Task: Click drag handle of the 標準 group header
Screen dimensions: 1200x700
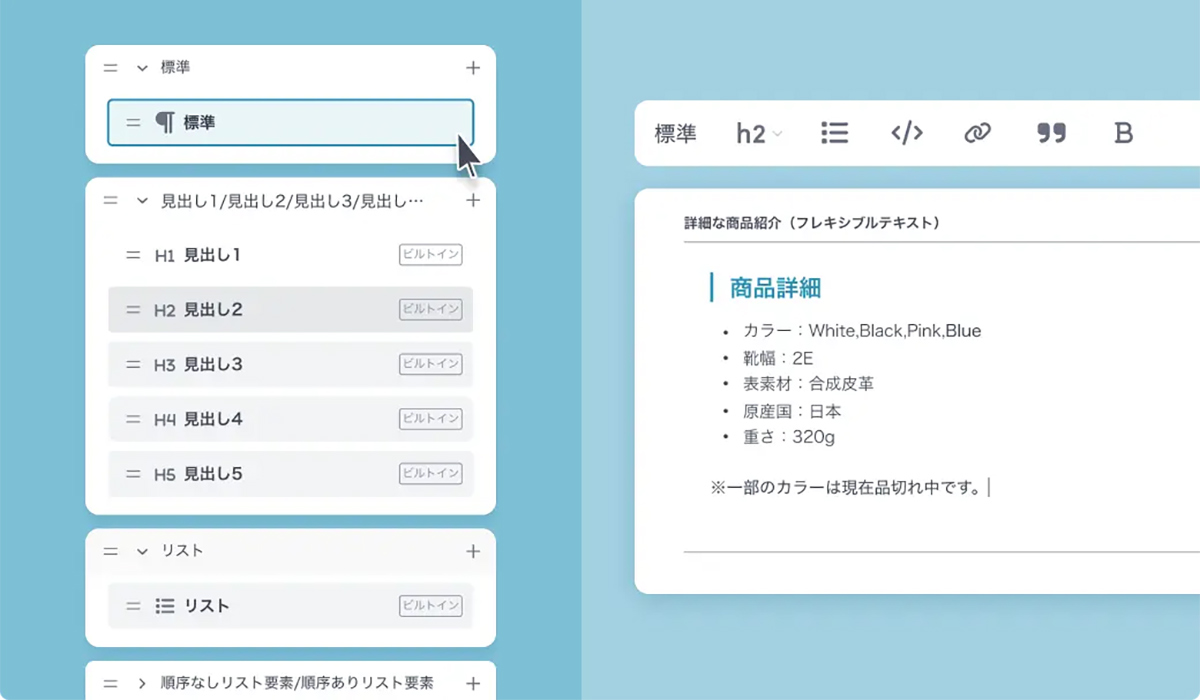Action: [110, 68]
